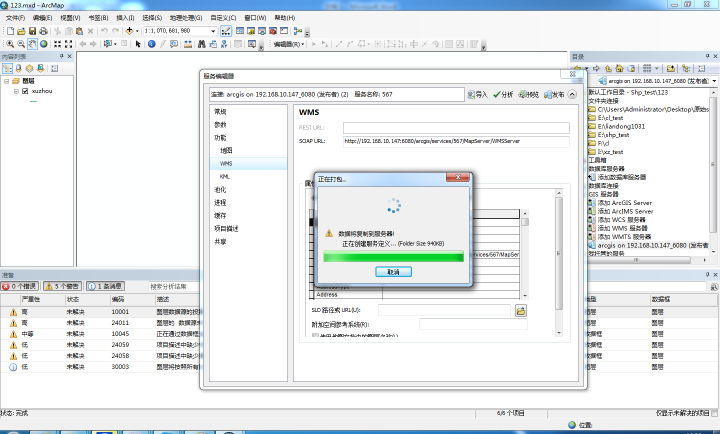The height and width of the screenshot is (434, 720).
Task: Select warning row with code 10045
Action: pyautogui.click(x=100, y=334)
